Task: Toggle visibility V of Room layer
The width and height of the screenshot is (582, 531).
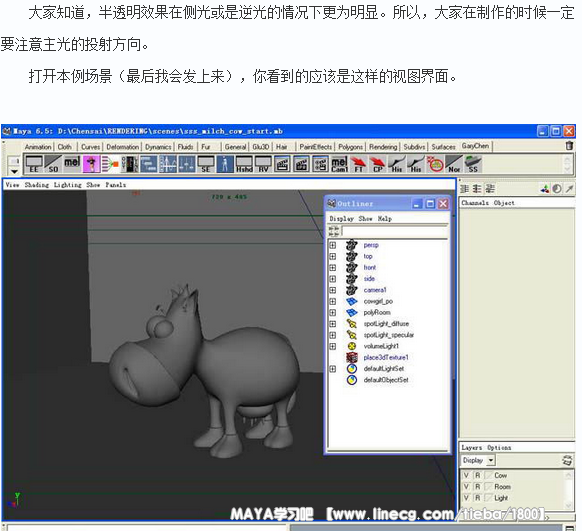Action: click(x=466, y=486)
